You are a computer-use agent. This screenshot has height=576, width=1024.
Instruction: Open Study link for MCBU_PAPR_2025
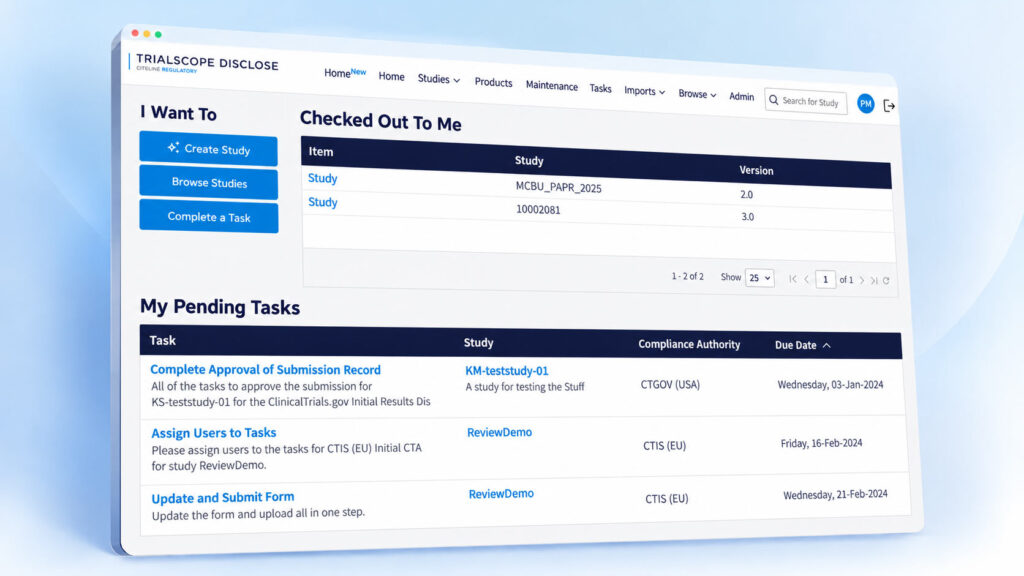(323, 178)
